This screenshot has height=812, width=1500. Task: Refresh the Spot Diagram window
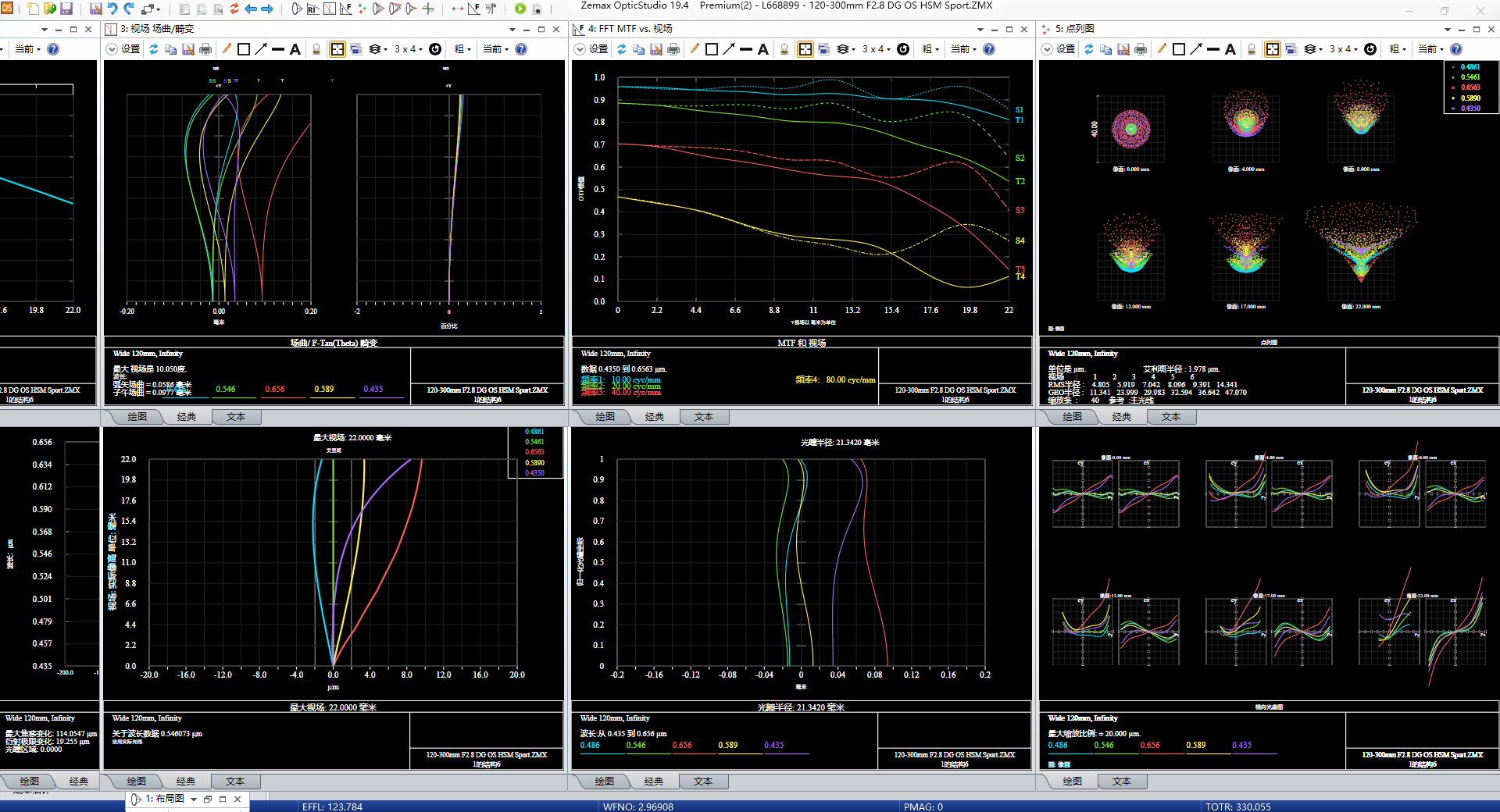click(1089, 49)
